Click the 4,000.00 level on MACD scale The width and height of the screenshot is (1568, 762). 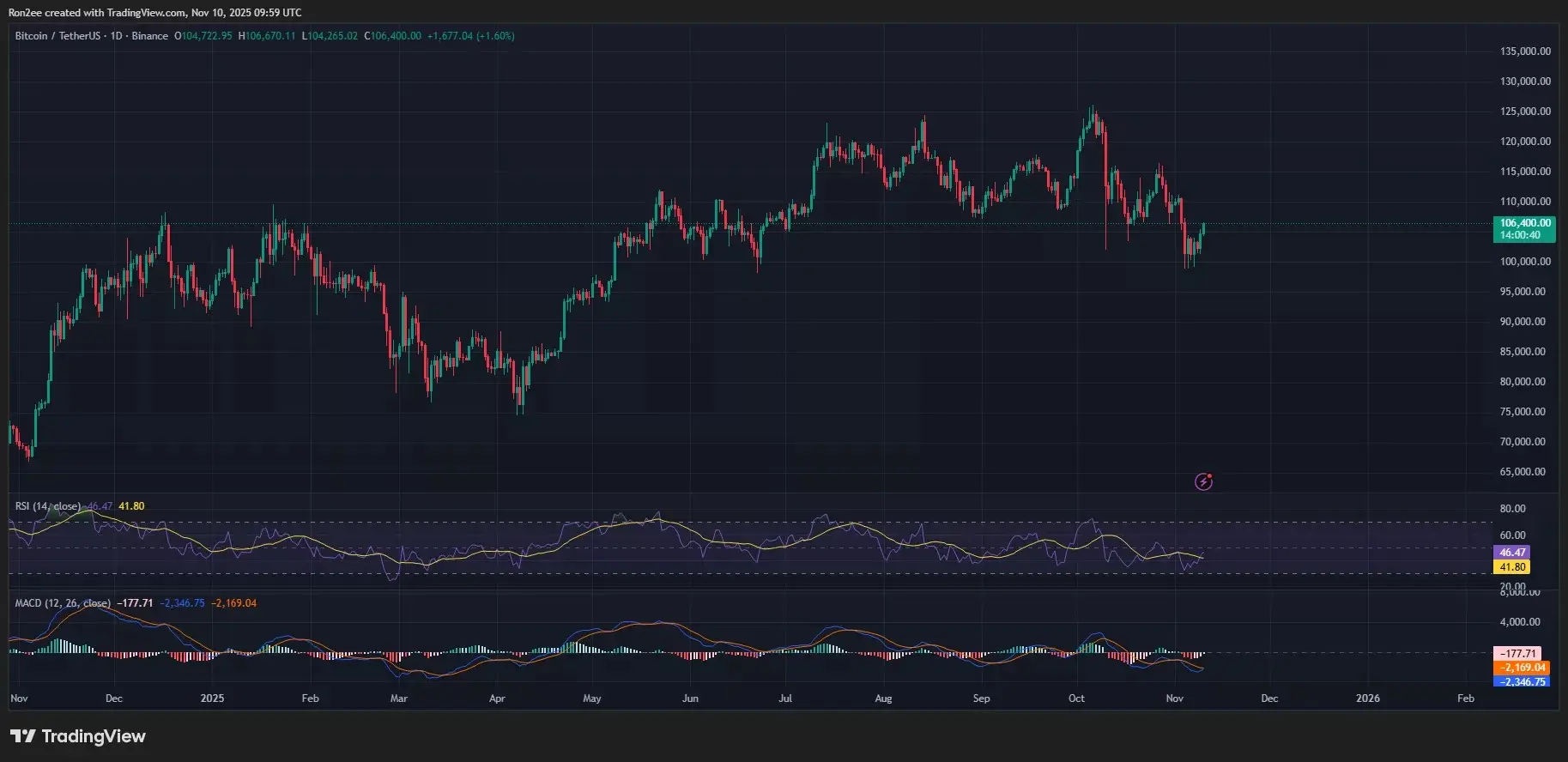(x=1519, y=622)
